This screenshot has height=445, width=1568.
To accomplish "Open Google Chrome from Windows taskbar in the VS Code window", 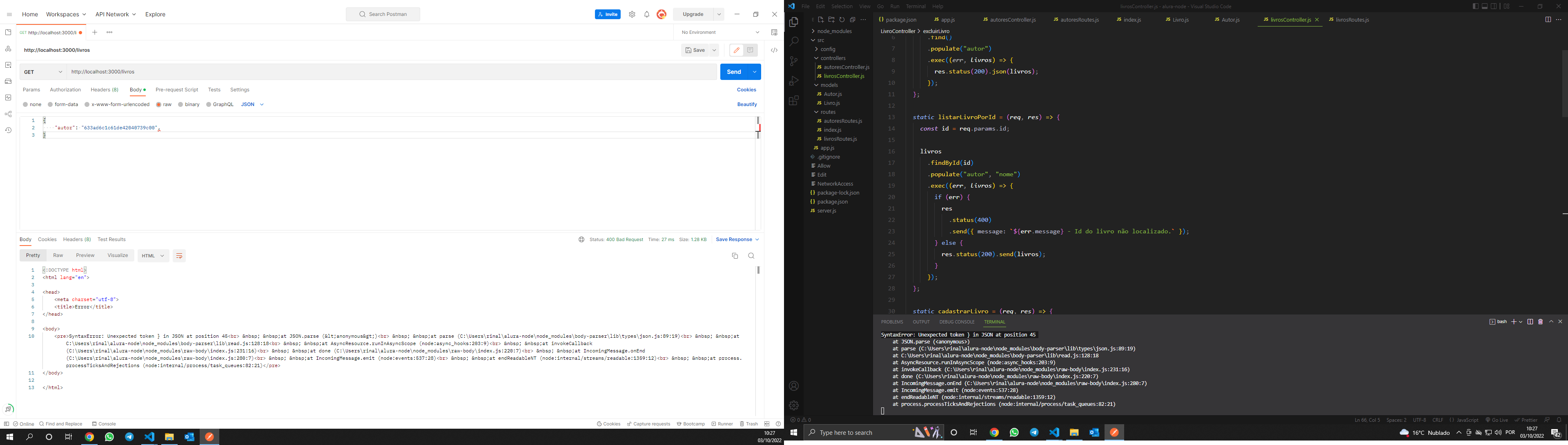I will (x=994, y=433).
